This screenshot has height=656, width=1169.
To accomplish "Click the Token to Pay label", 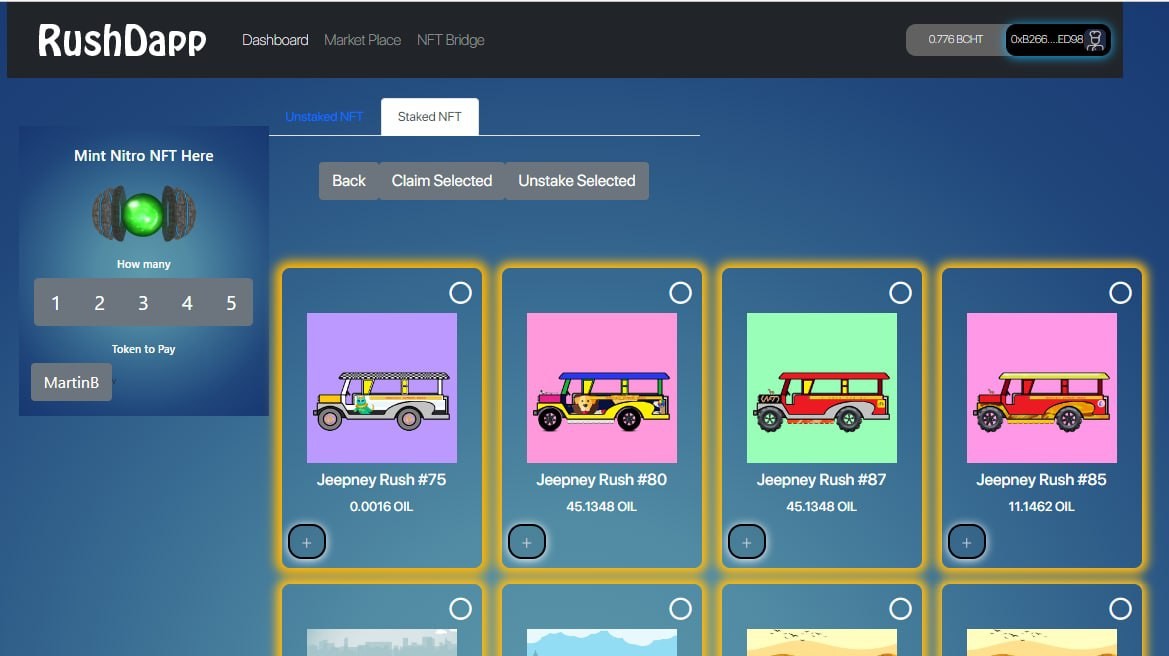I will click(x=144, y=349).
